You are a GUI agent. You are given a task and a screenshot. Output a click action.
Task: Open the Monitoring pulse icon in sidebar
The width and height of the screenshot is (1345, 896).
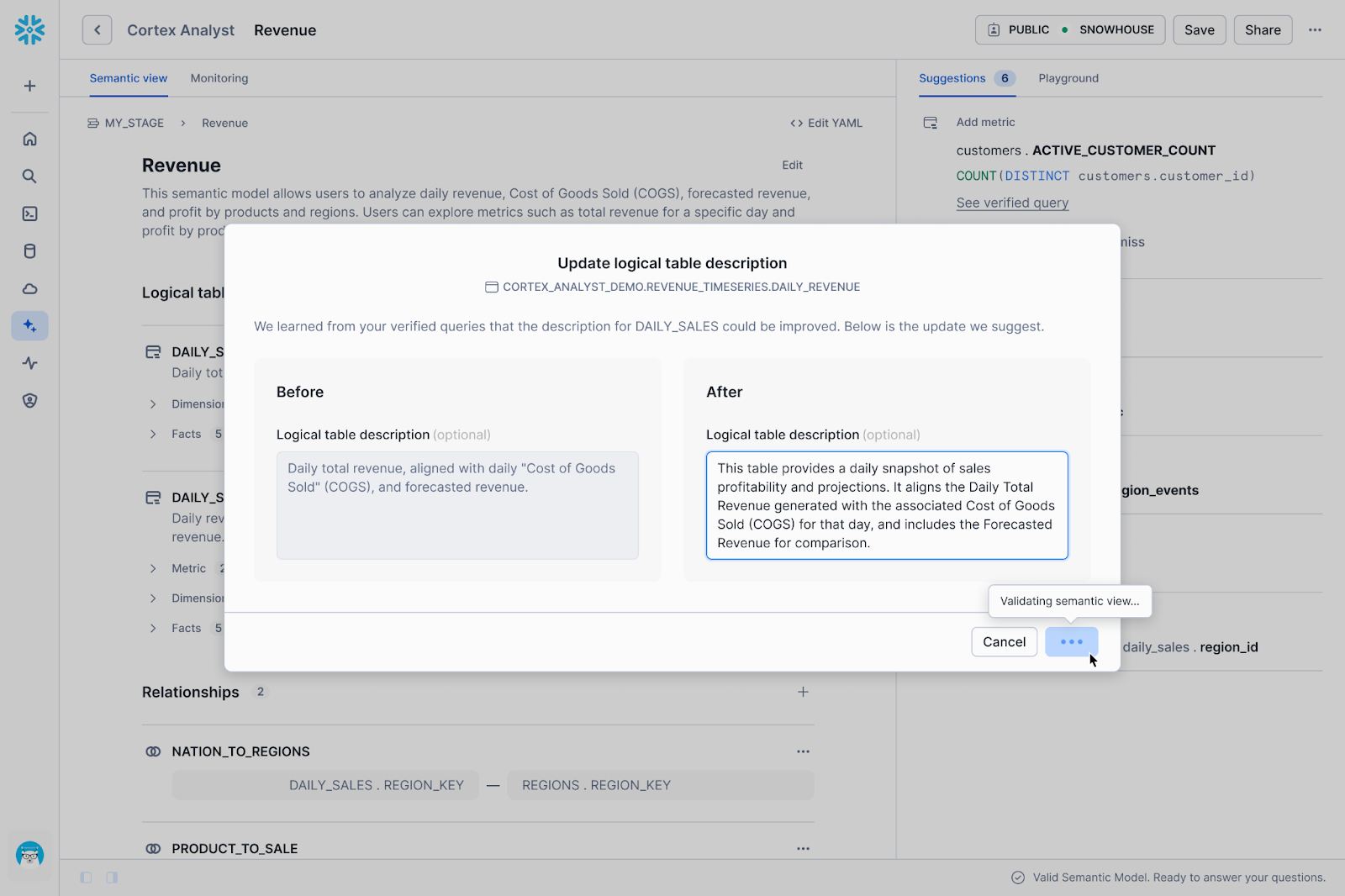pos(29,363)
